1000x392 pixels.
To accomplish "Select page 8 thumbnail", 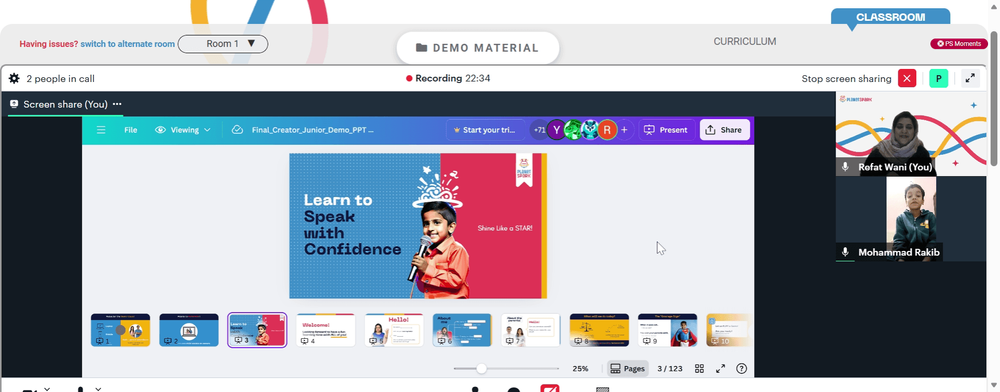I will pyautogui.click(x=599, y=330).
